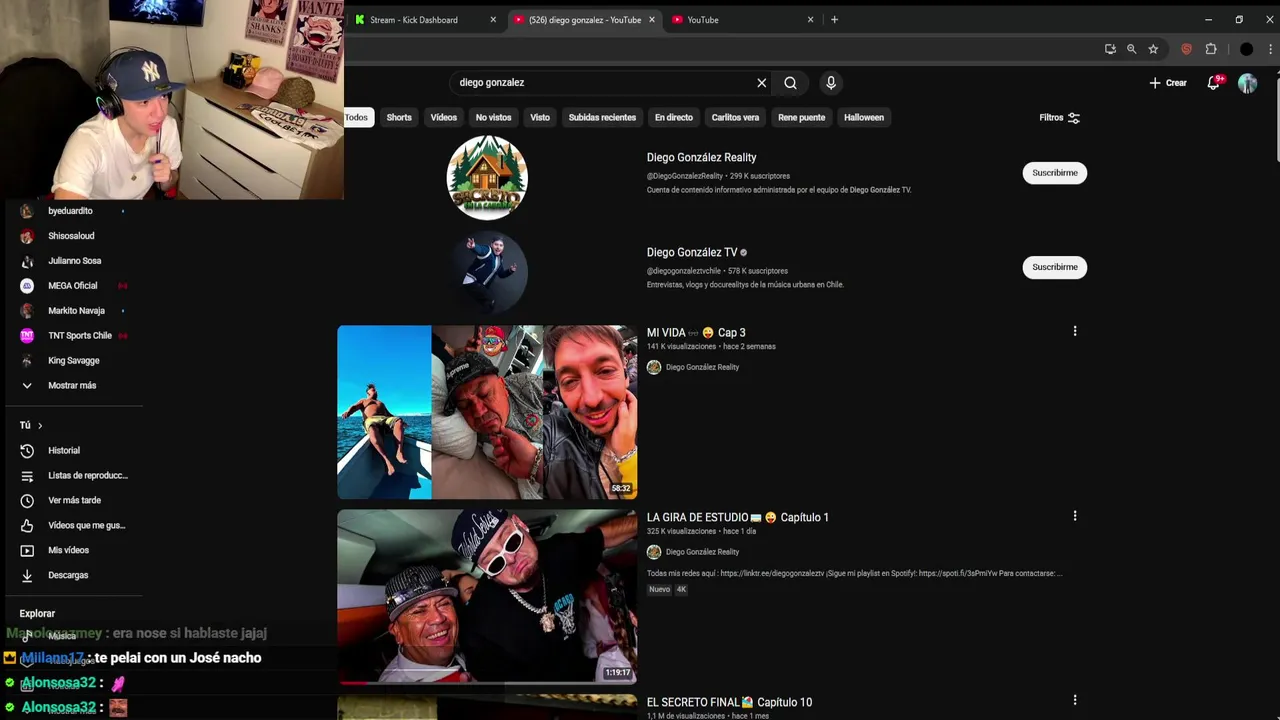Open the Diego González TV channel title

coord(691,252)
